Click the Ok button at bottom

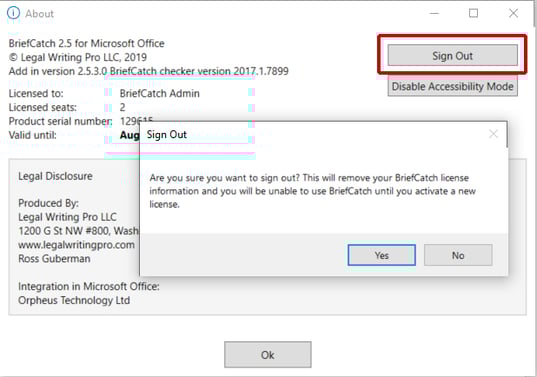(268, 354)
